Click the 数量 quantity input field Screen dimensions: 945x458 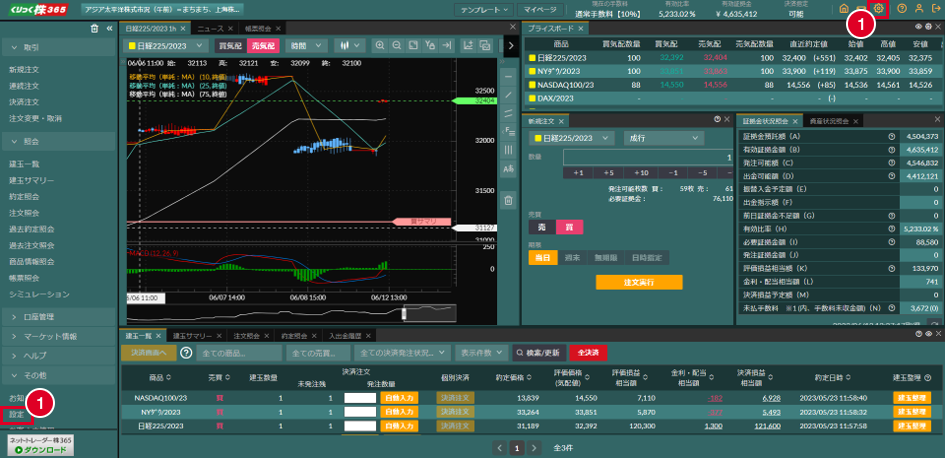pyautogui.click(x=648, y=157)
